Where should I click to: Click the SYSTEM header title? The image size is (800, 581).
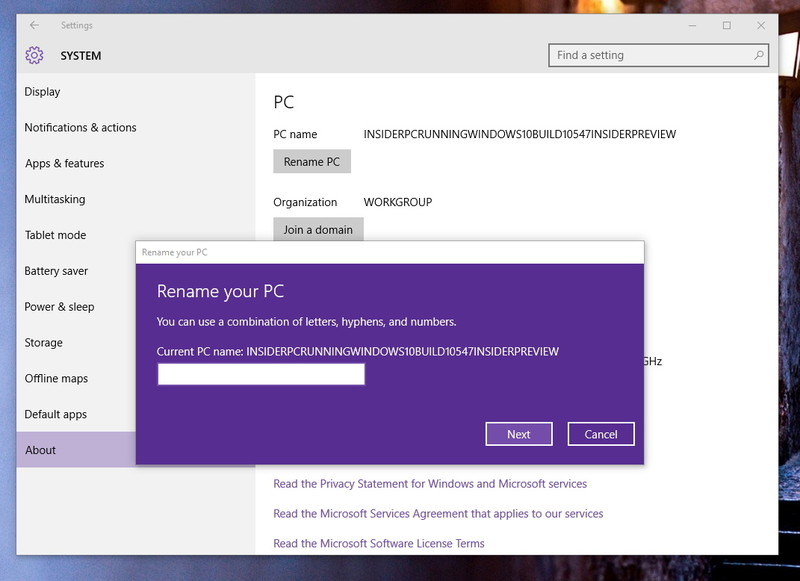(x=81, y=56)
